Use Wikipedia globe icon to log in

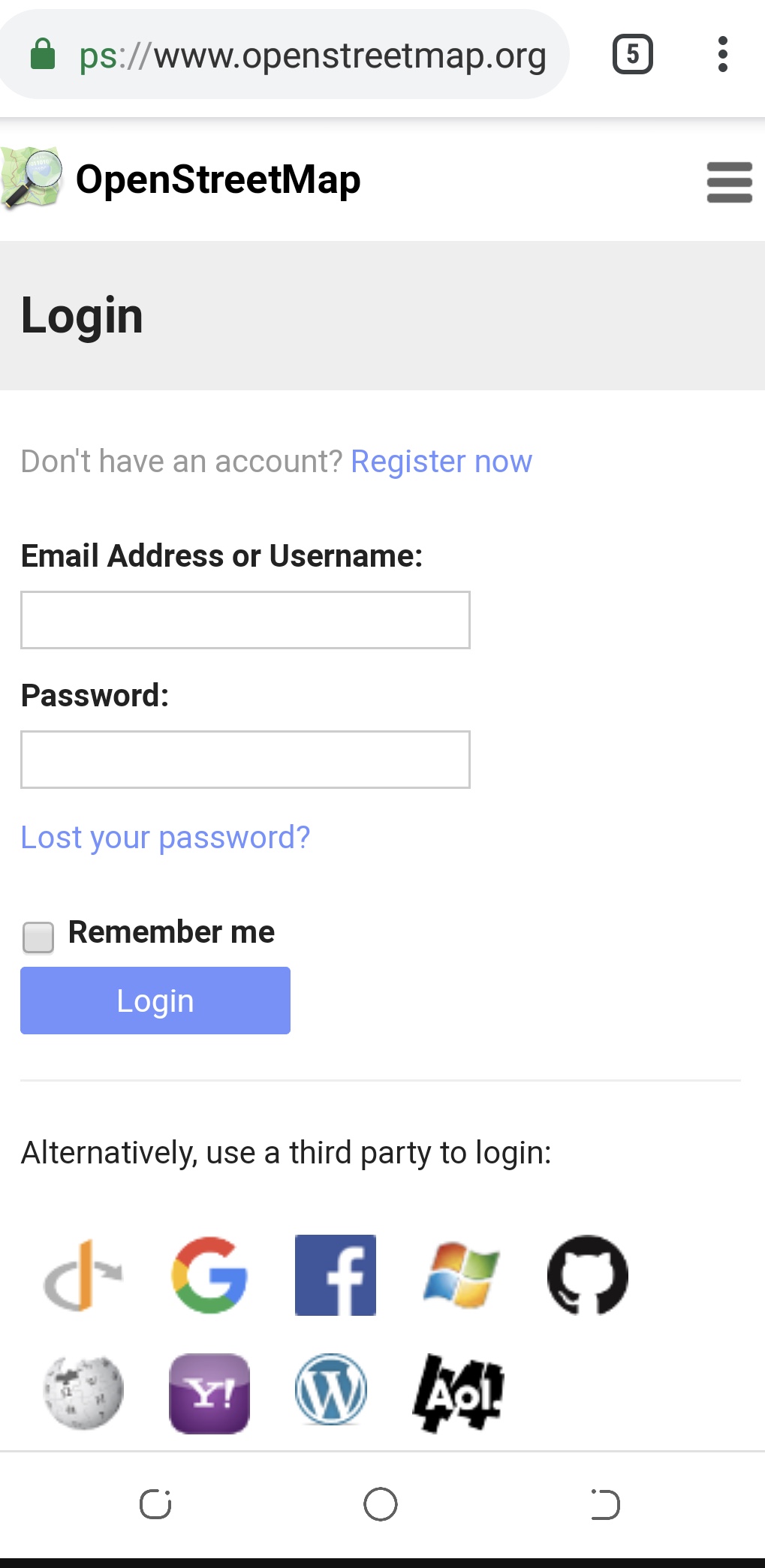83,1393
